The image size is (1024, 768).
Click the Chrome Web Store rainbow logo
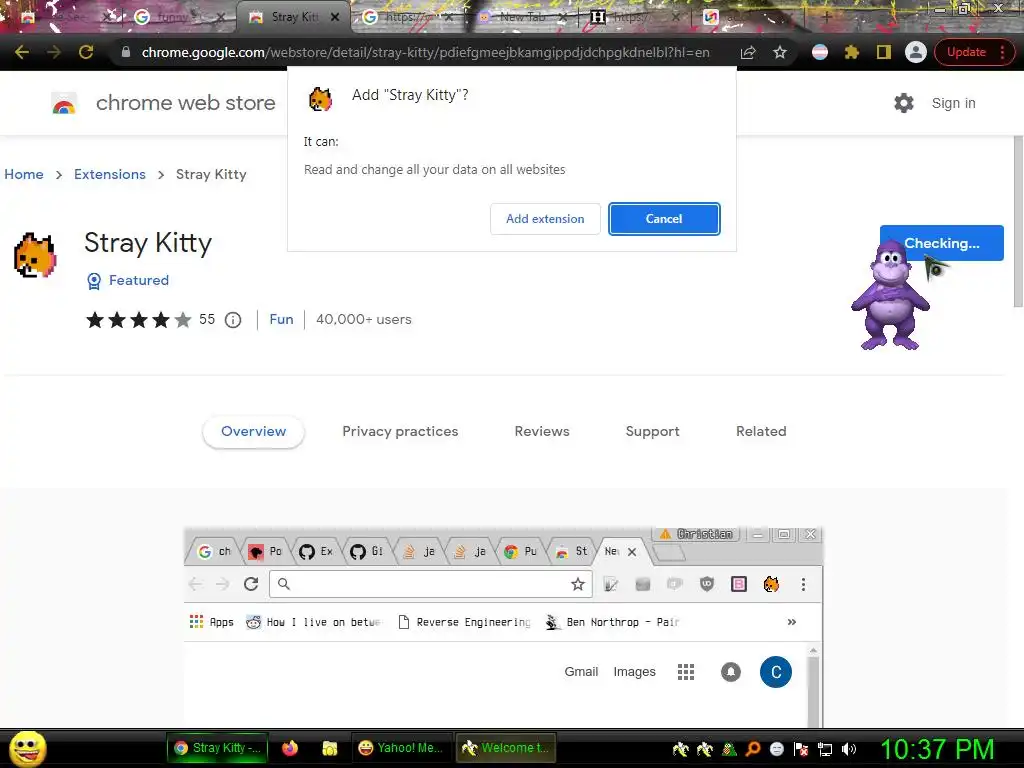[64, 103]
